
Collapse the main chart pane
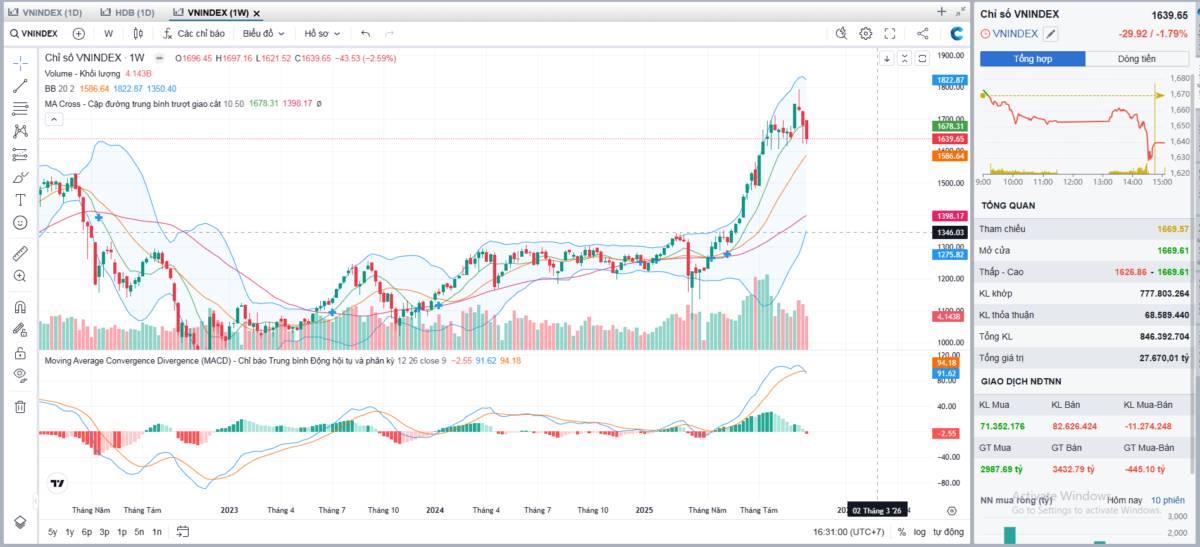click(x=906, y=59)
